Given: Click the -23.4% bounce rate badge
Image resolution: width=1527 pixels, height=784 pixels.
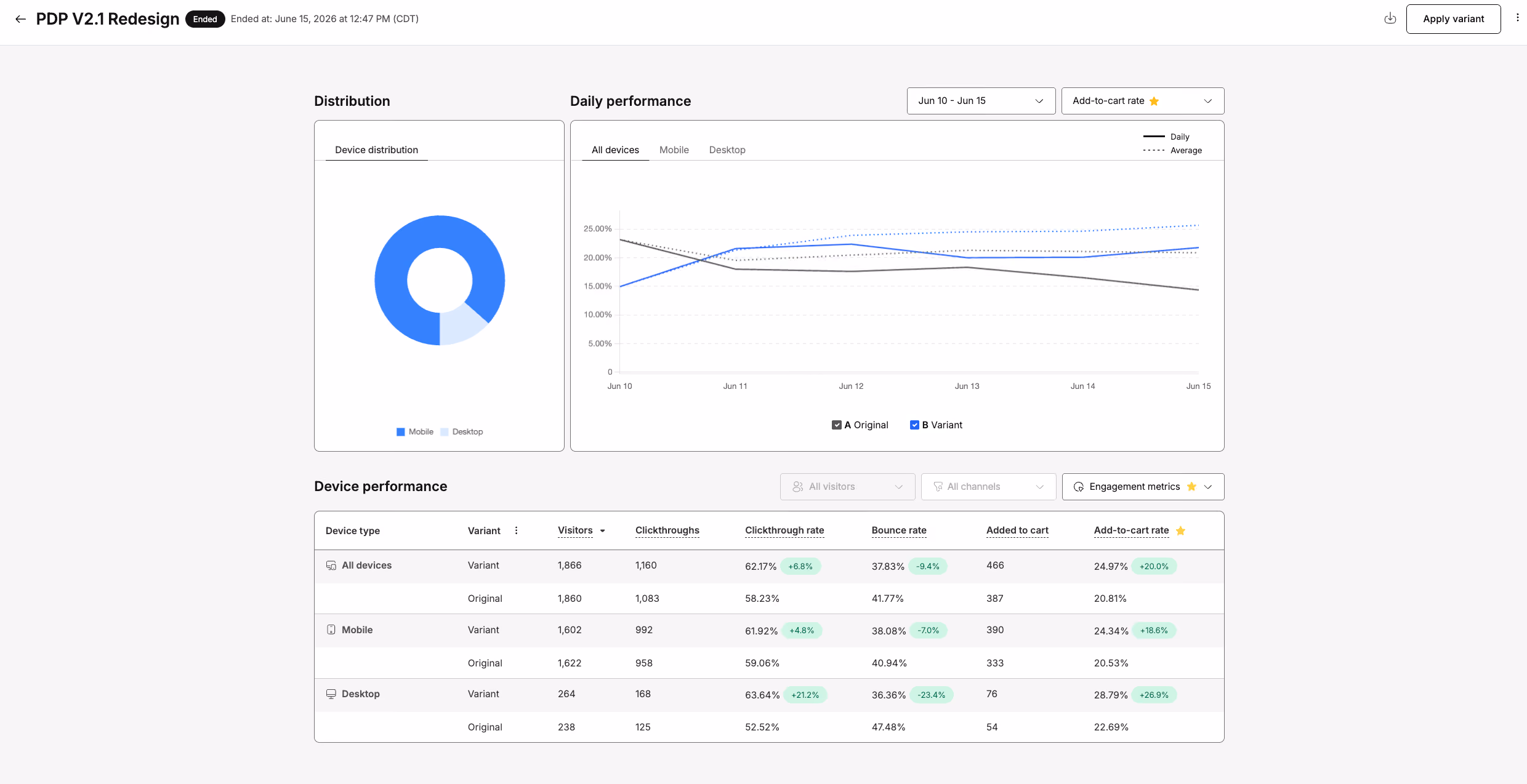Looking at the screenshot, I should point(931,695).
